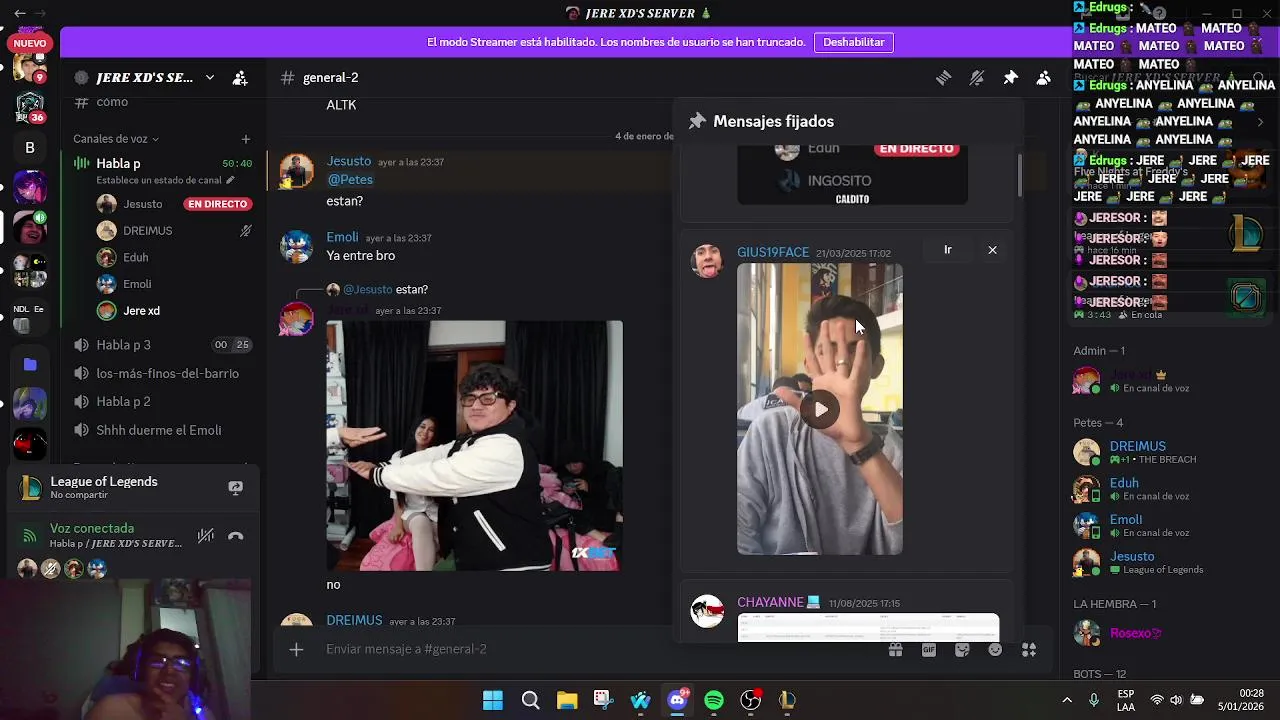The width and height of the screenshot is (1280, 720).
Task: Open the los-más-finos-del-barrio voice channel
Action: pyautogui.click(x=167, y=374)
